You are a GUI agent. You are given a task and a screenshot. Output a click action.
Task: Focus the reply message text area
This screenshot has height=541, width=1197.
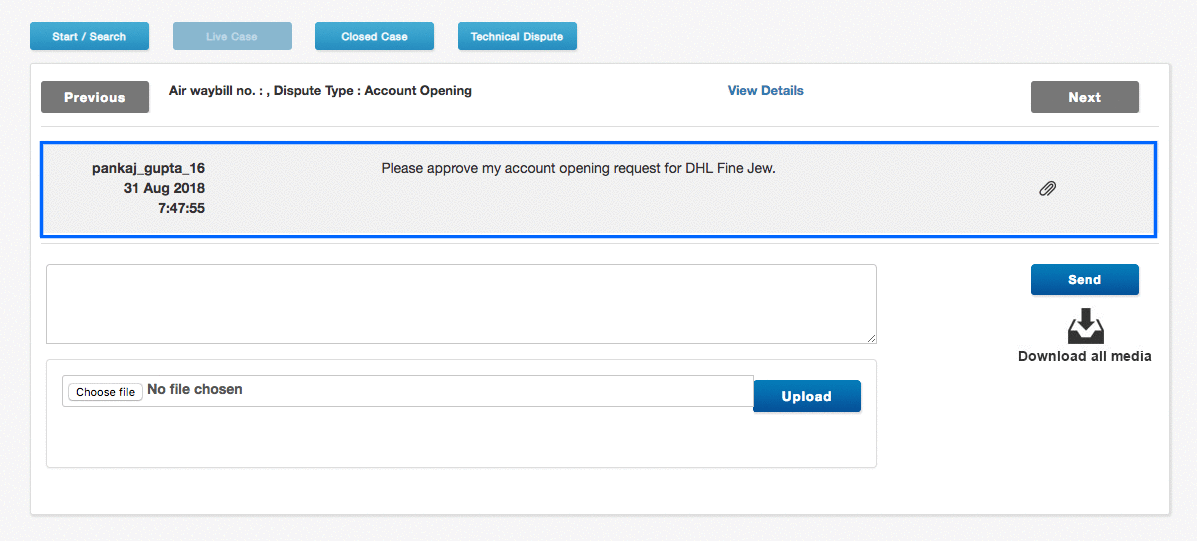[460, 304]
